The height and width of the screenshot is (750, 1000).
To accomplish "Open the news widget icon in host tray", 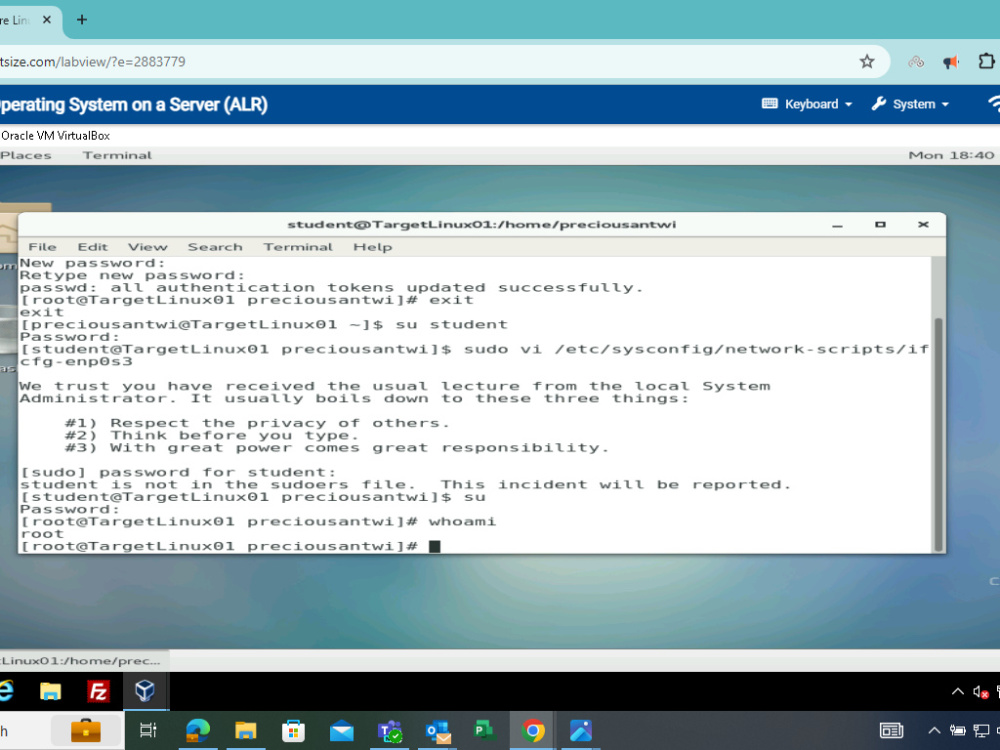I will pos(891,730).
